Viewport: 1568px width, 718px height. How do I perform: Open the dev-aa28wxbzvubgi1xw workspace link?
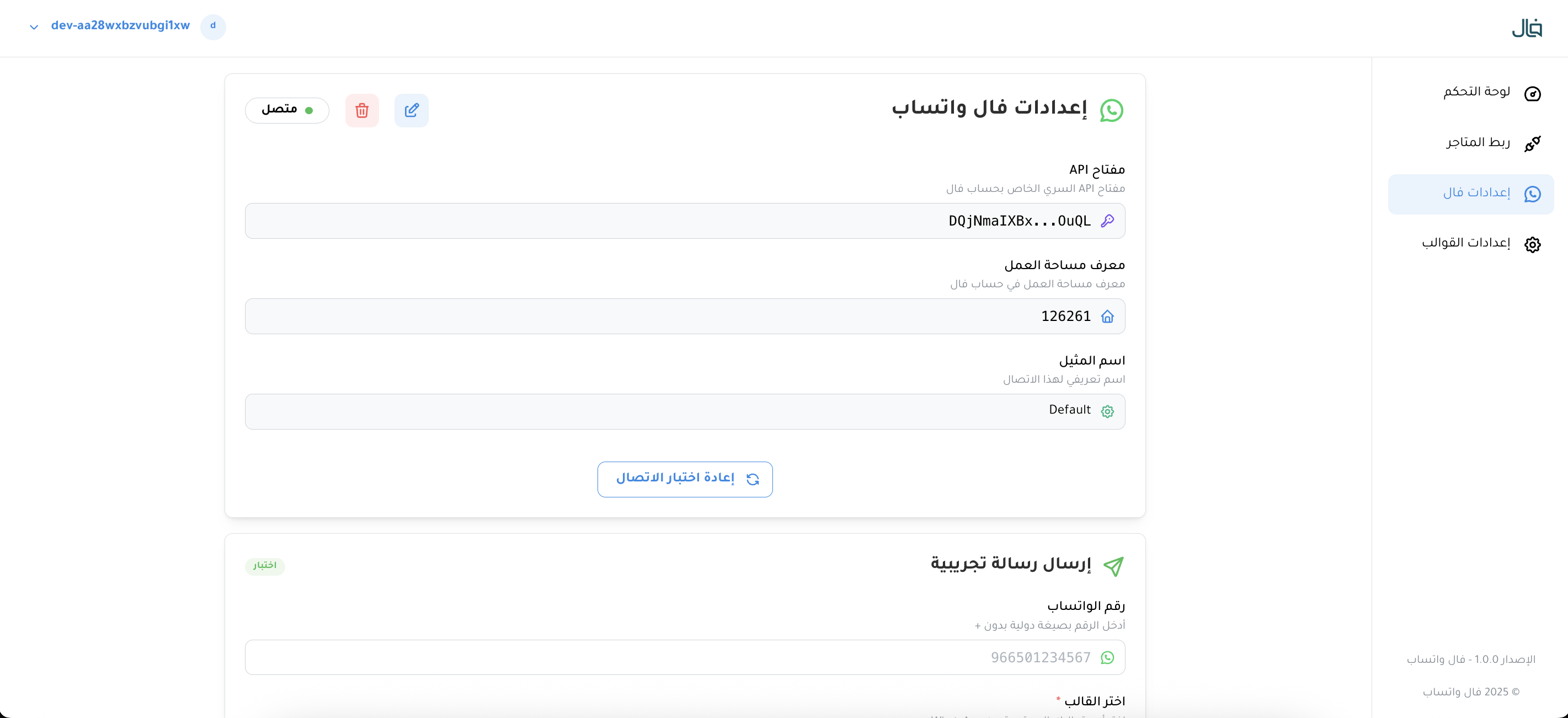[x=120, y=25]
